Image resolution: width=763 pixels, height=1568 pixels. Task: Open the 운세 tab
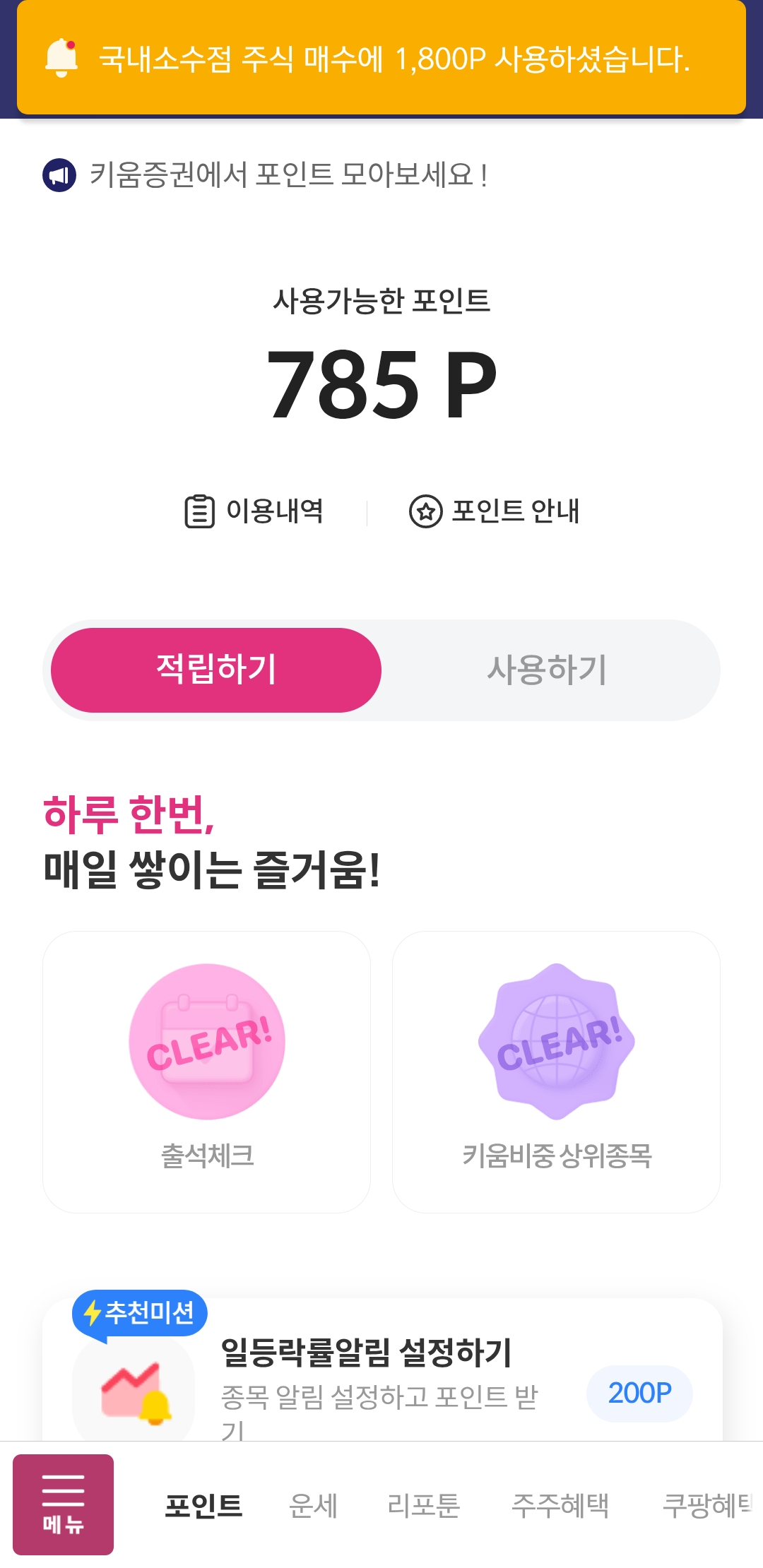coord(313,1506)
